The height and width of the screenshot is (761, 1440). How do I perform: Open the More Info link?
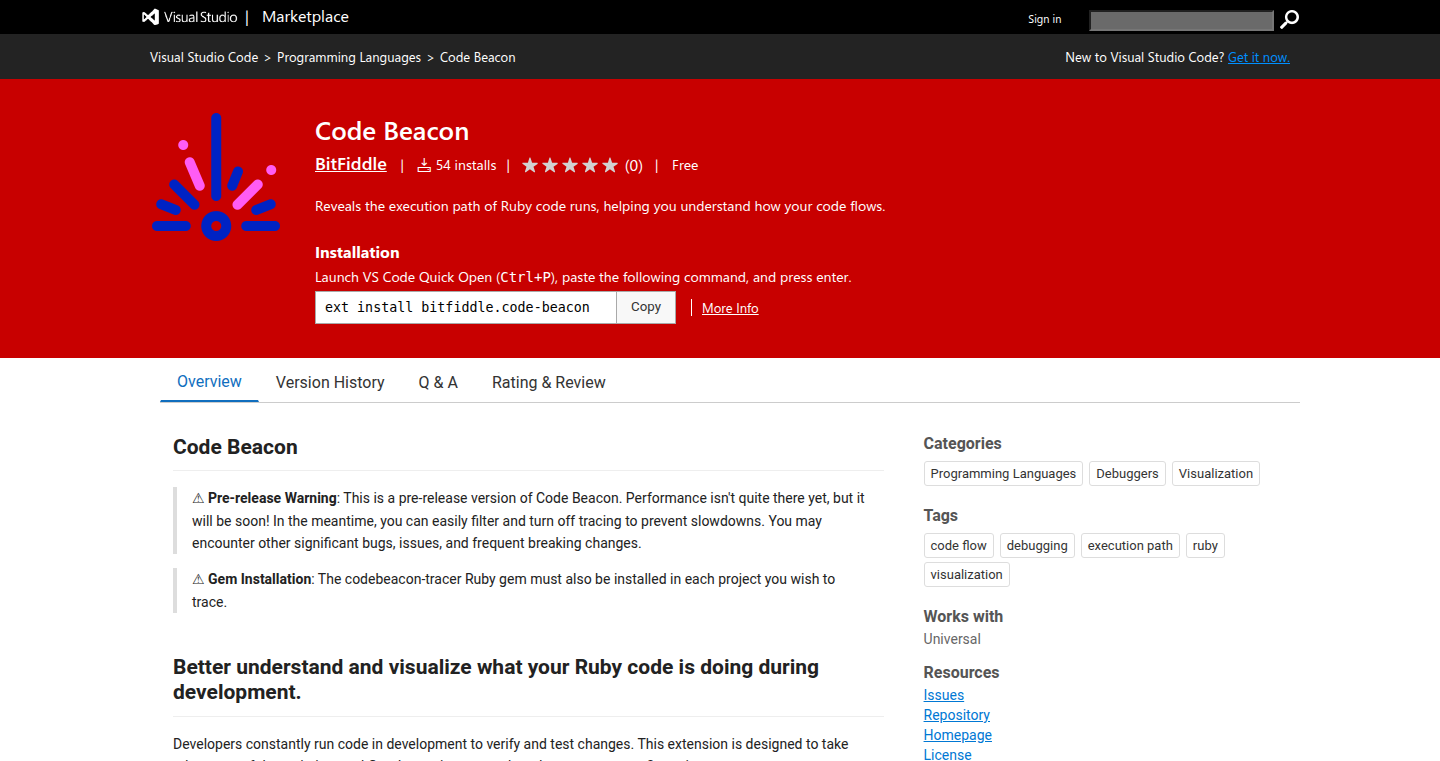pyautogui.click(x=730, y=308)
